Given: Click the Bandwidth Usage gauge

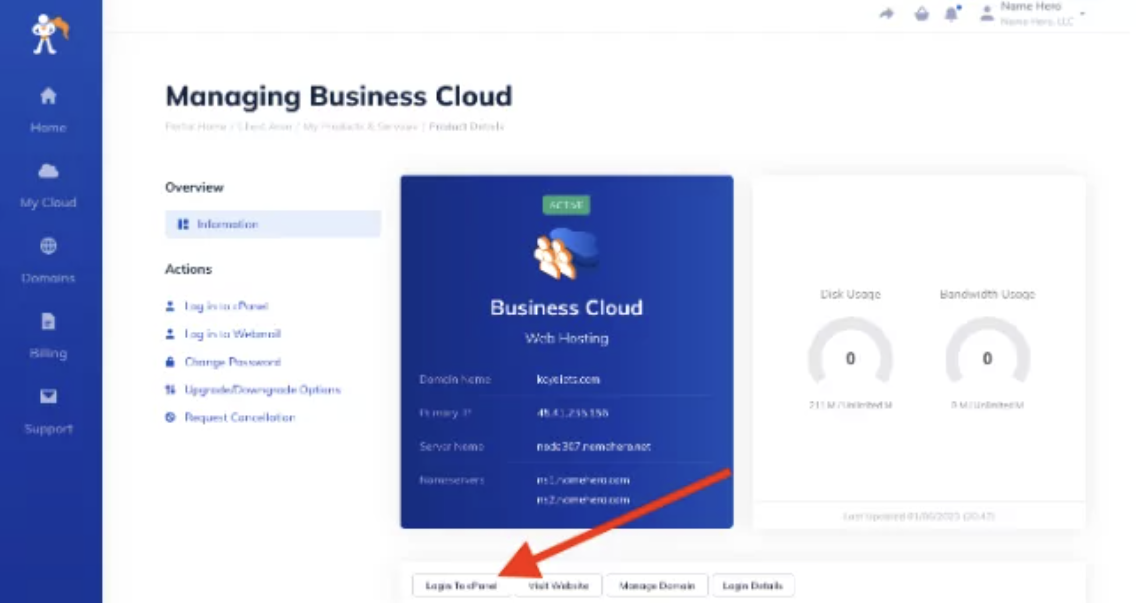Looking at the screenshot, I should tap(987, 352).
